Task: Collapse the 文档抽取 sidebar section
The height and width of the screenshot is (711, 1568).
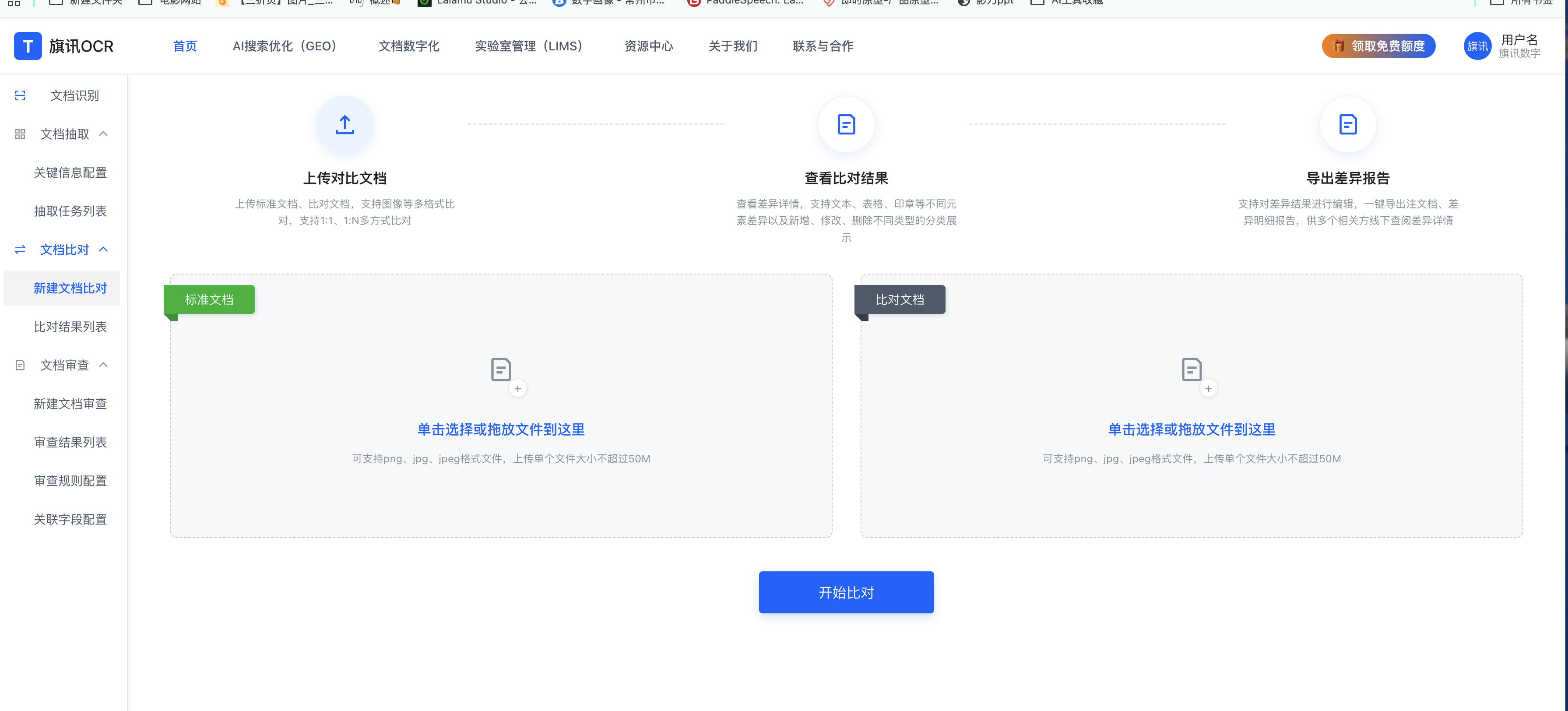Action: (103, 134)
